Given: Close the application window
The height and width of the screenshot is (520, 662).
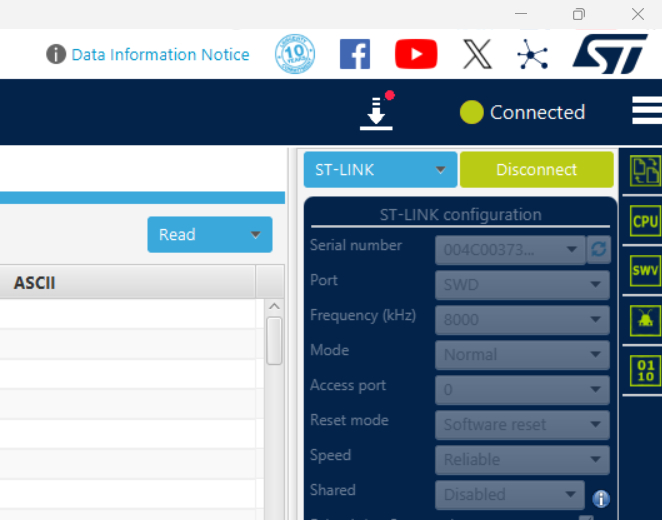Looking at the screenshot, I should (x=638, y=14).
